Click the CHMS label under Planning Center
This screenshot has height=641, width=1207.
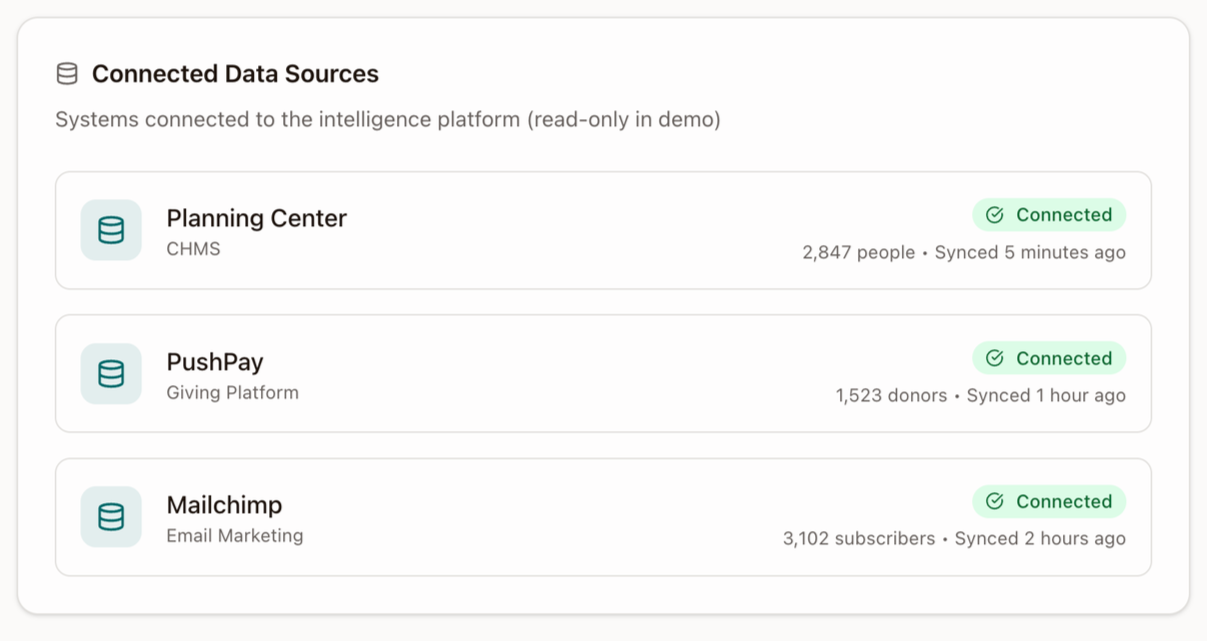[193, 249]
